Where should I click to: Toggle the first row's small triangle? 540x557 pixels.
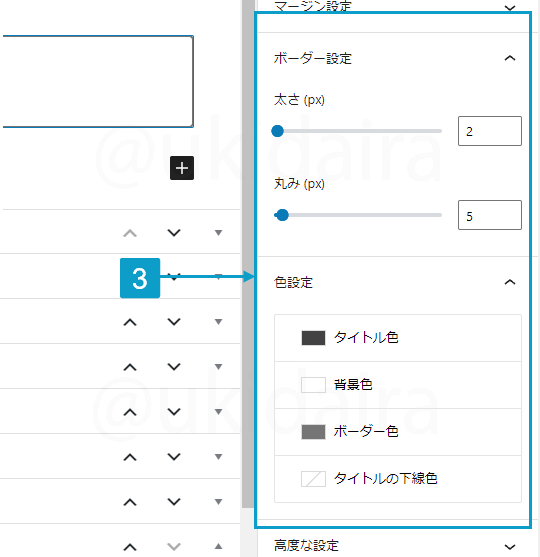coord(218,233)
